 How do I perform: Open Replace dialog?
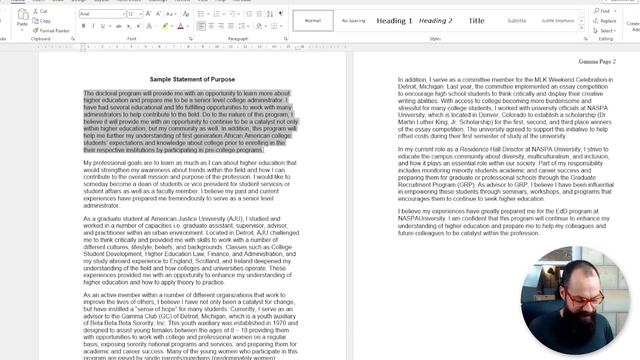(x=605, y=21)
